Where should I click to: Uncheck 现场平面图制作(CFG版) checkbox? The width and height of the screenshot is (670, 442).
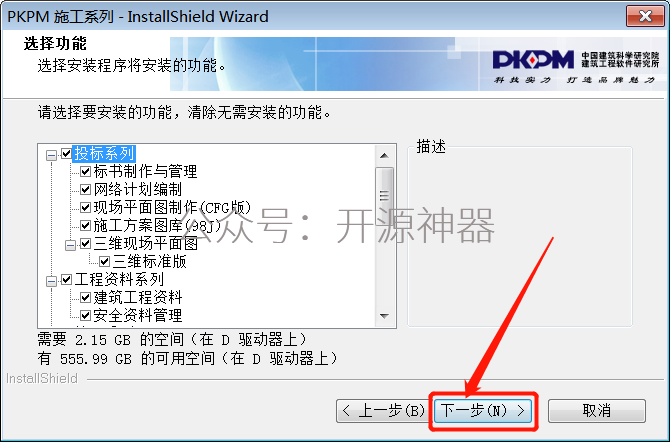point(85,207)
